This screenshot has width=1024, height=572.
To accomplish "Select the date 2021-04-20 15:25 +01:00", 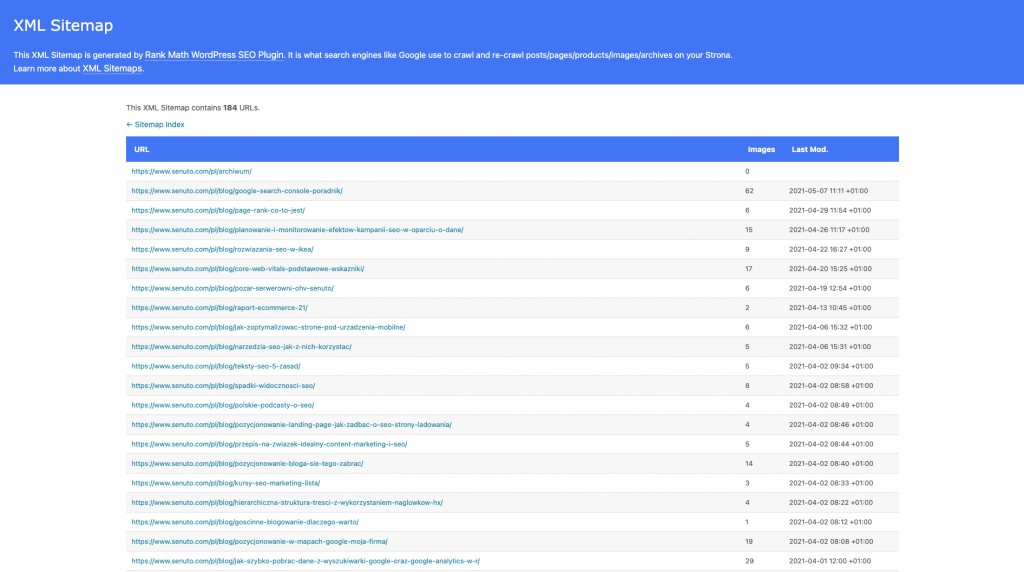I will (x=830, y=269).
